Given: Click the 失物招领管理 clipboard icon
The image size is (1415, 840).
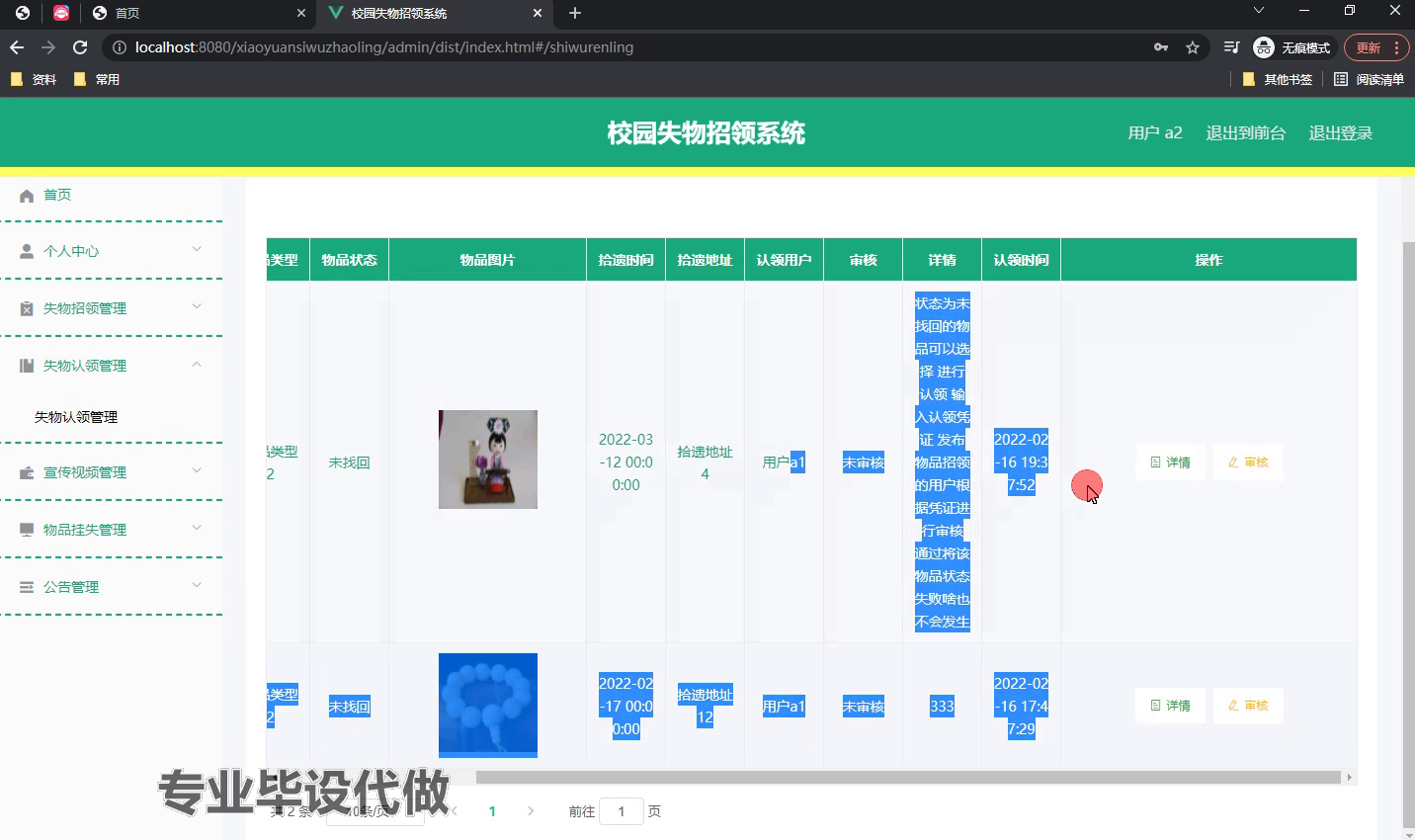Looking at the screenshot, I should click(27, 308).
